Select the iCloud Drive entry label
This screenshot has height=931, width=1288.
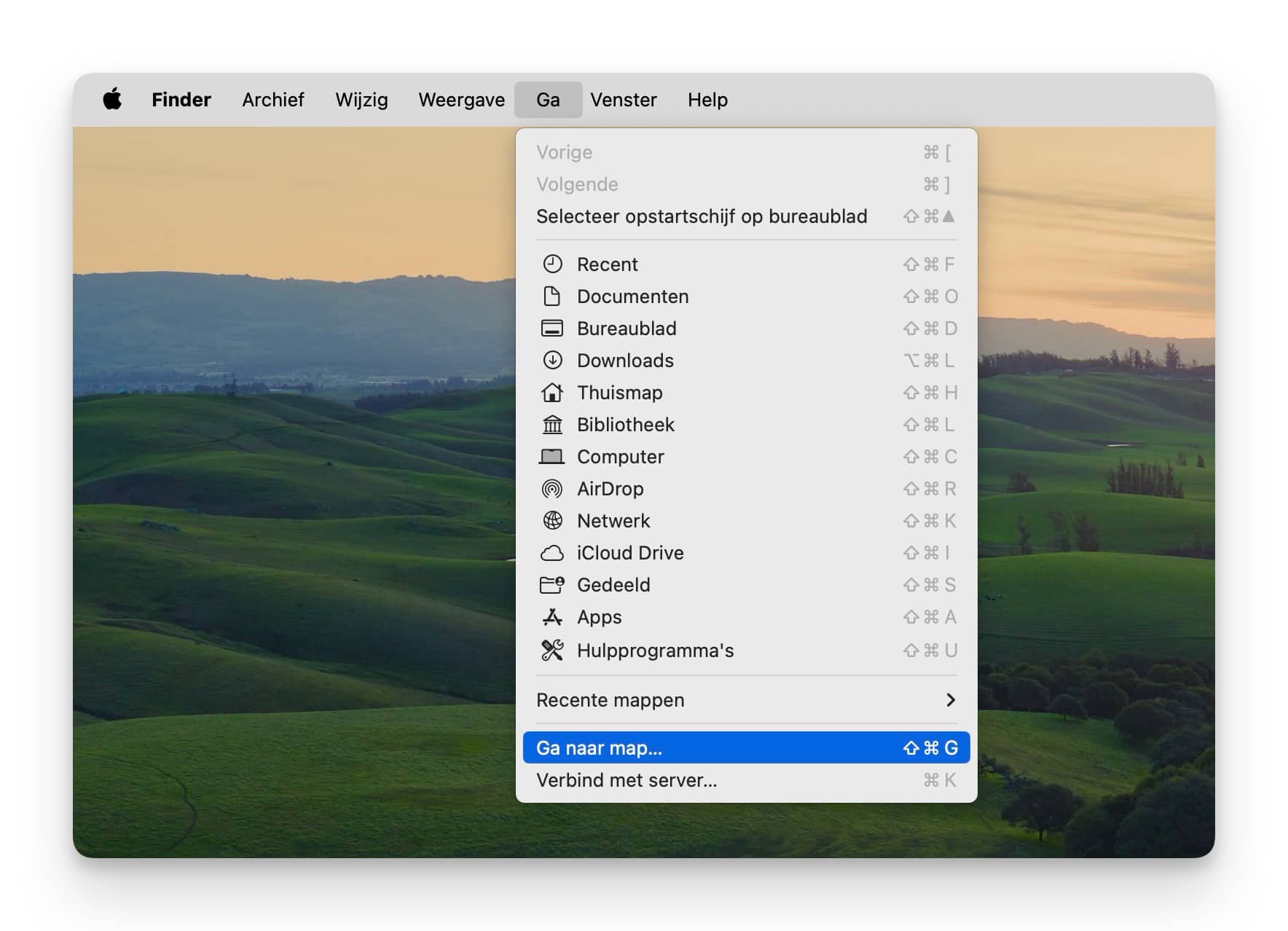click(x=630, y=552)
